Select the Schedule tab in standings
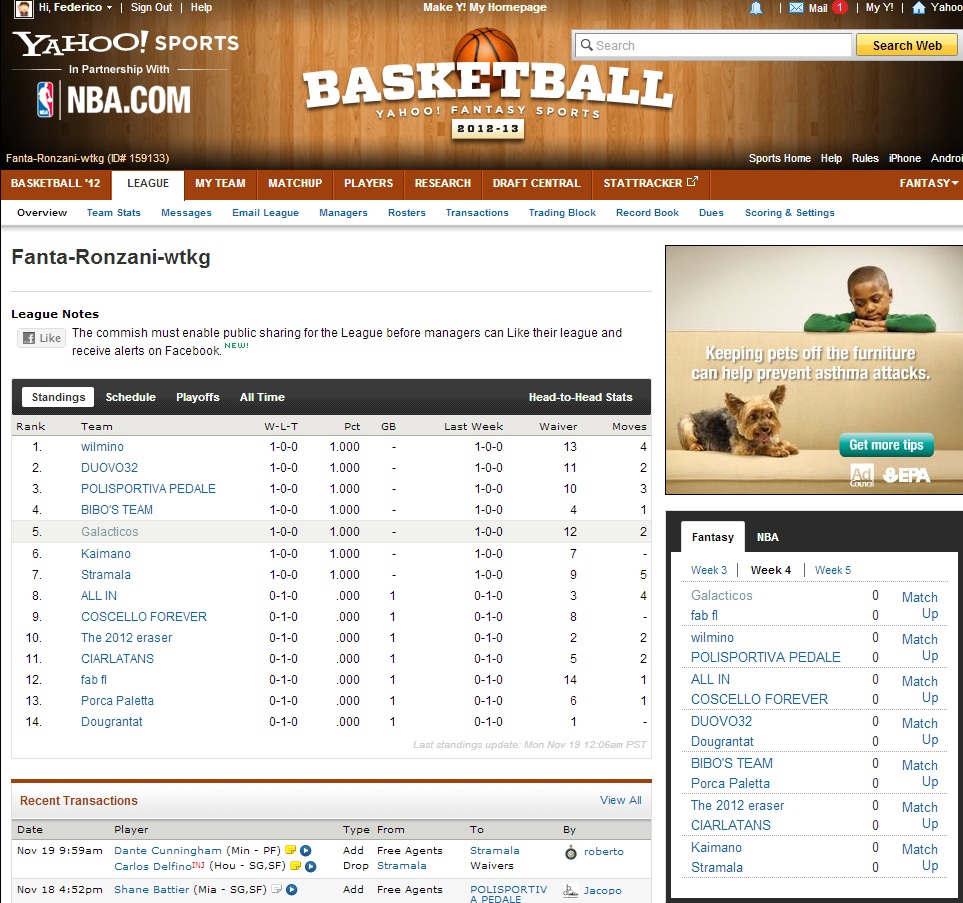 [x=130, y=397]
